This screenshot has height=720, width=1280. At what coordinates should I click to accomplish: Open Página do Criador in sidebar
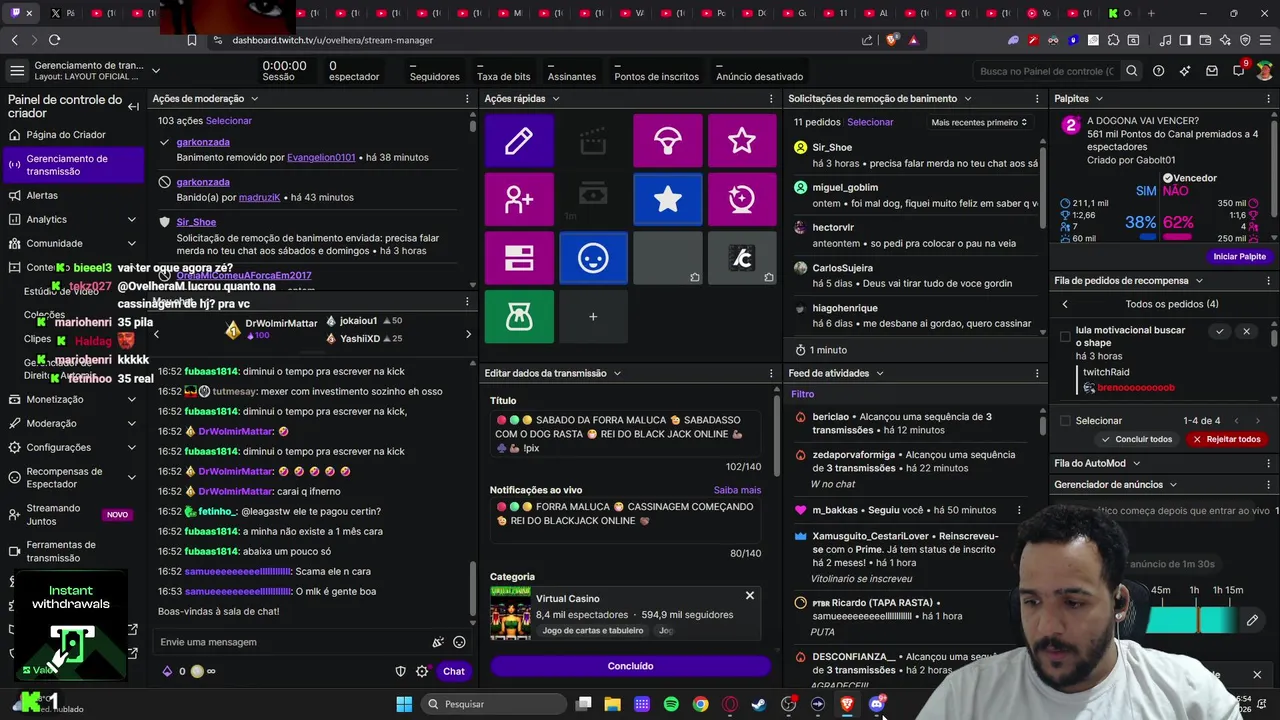coord(72,135)
